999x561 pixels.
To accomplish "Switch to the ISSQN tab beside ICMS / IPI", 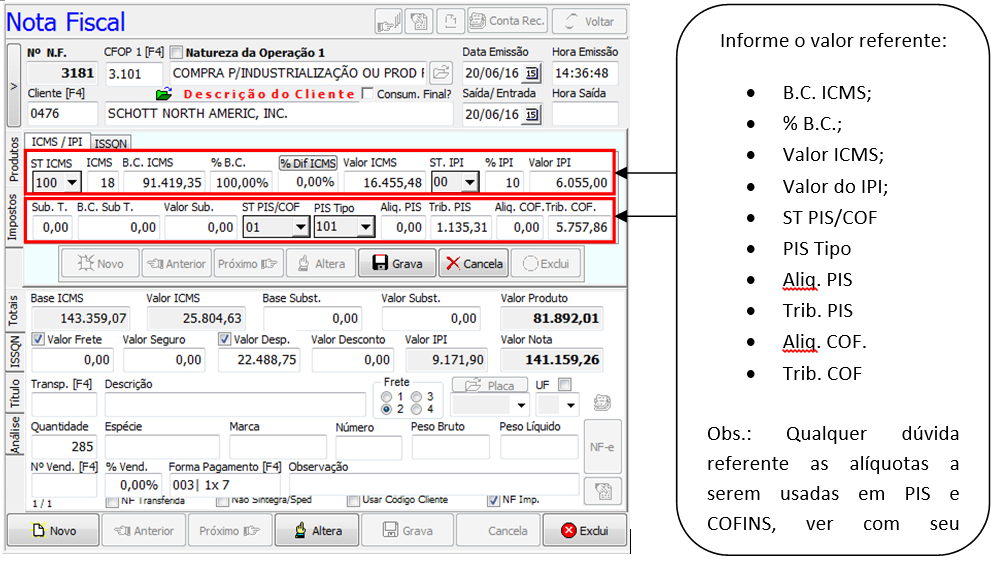I will (111, 143).
